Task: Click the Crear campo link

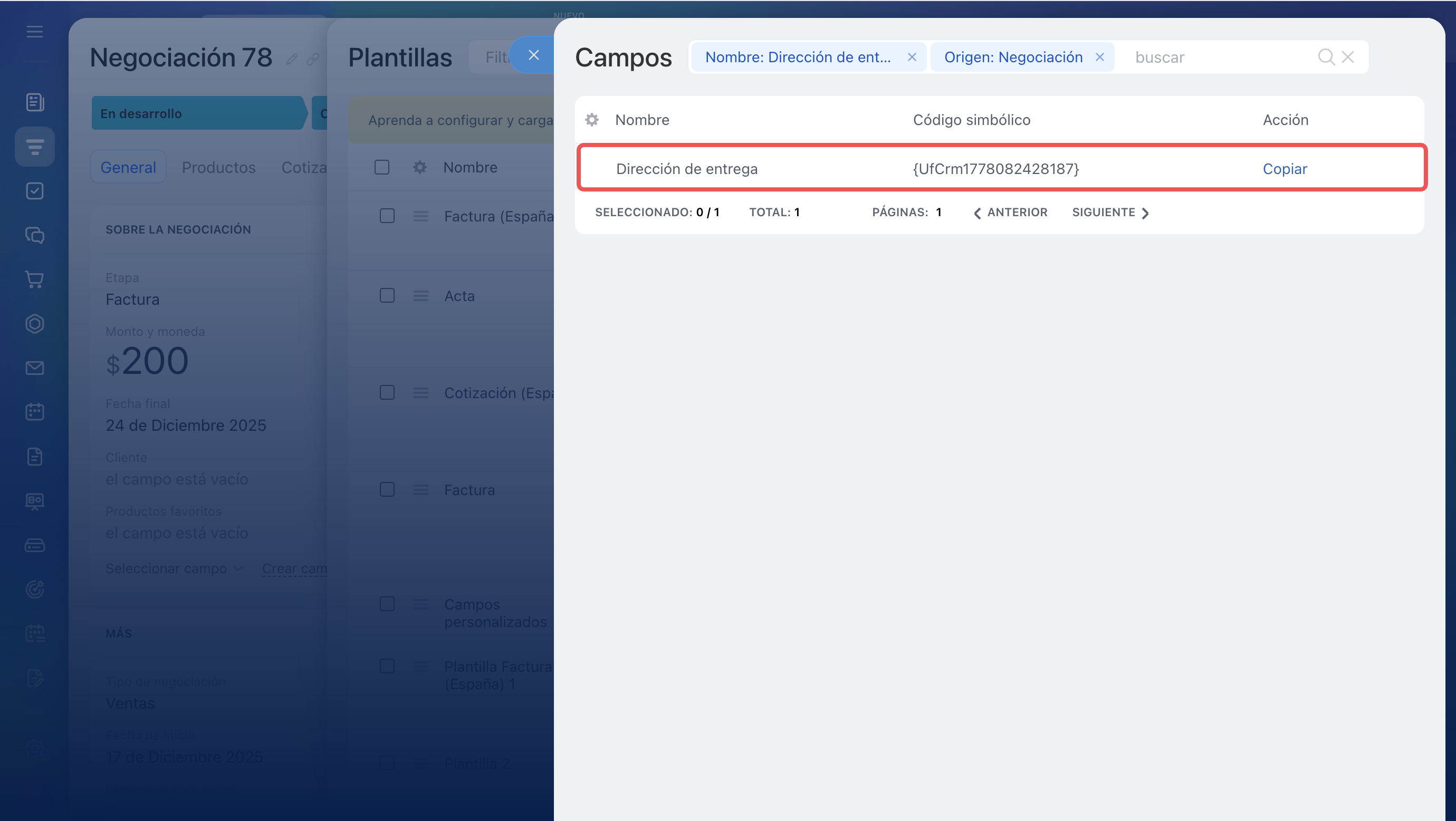Action: pyautogui.click(x=294, y=568)
